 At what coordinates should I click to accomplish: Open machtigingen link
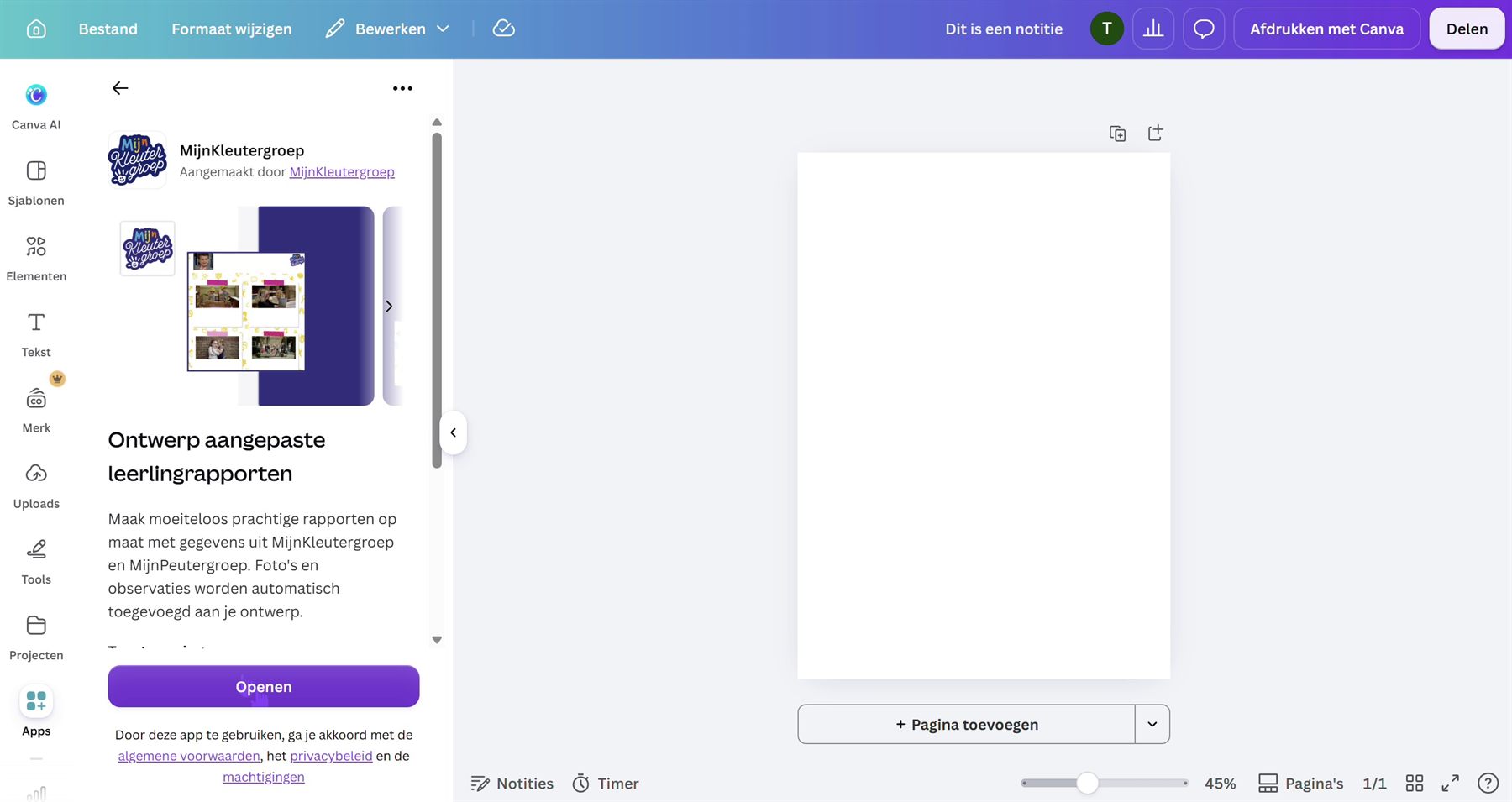click(x=264, y=777)
